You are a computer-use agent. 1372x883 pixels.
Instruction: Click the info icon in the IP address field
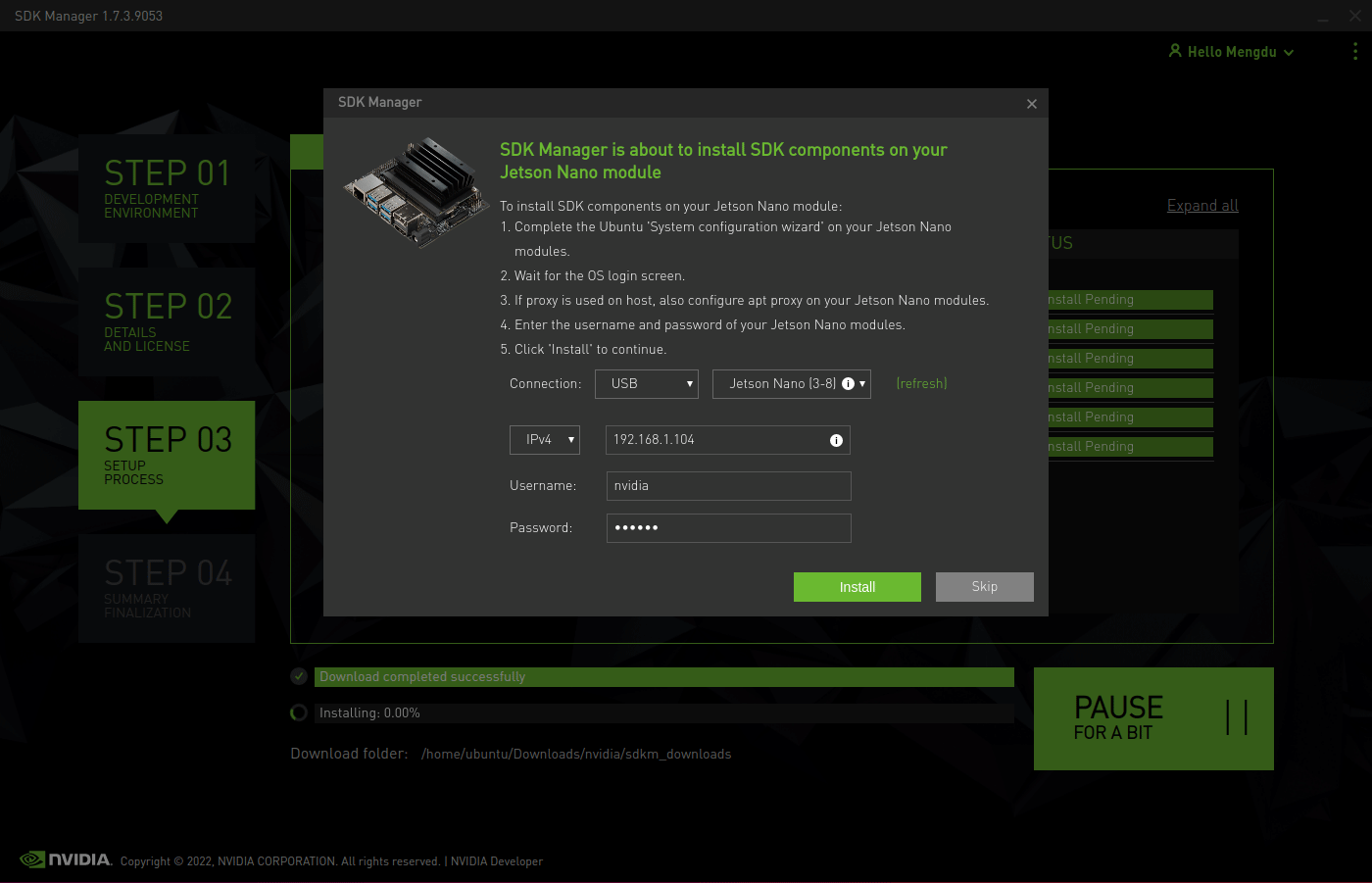pos(836,441)
